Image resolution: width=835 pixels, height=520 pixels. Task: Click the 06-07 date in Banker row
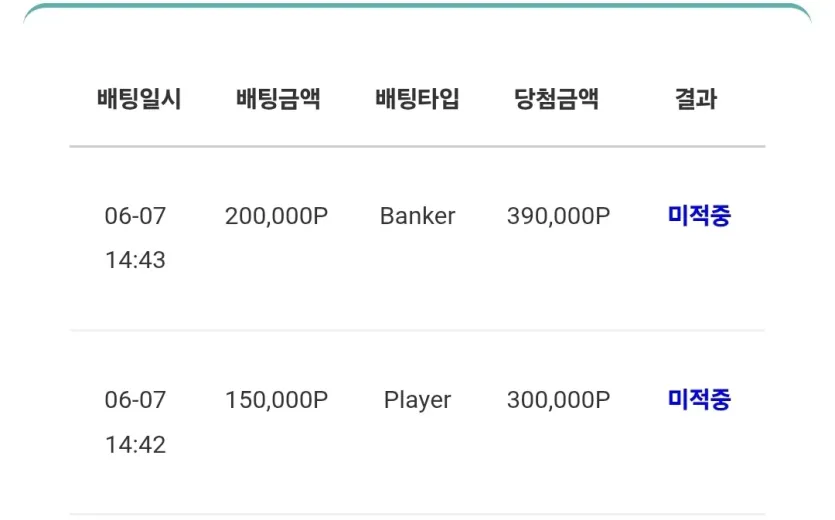point(135,216)
